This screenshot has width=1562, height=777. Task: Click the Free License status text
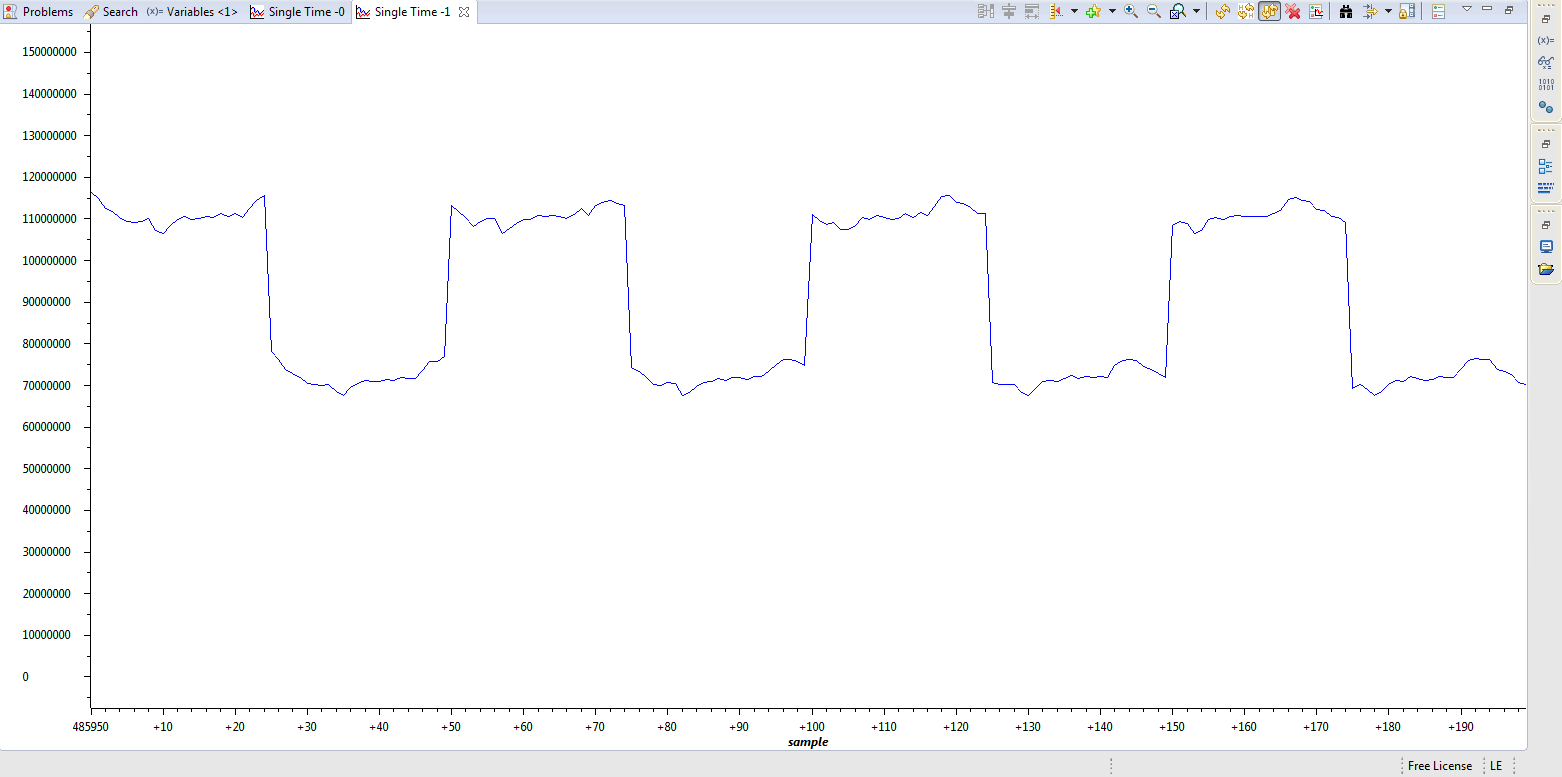click(x=1439, y=766)
